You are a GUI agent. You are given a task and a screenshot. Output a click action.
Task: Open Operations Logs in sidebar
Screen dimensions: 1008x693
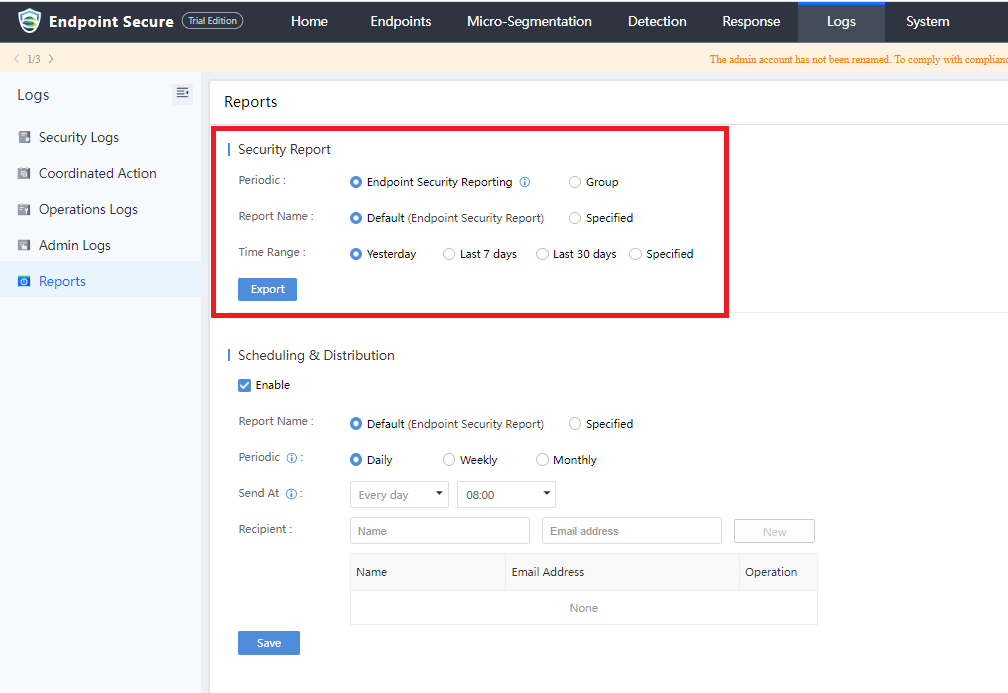[x=101, y=209]
